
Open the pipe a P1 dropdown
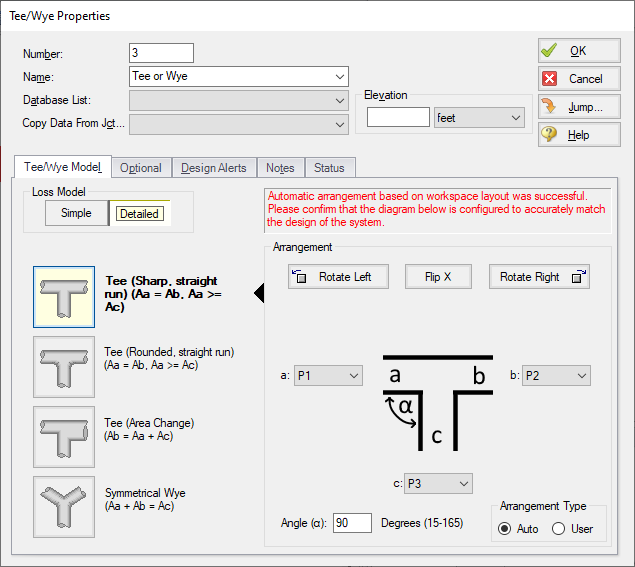328,375
